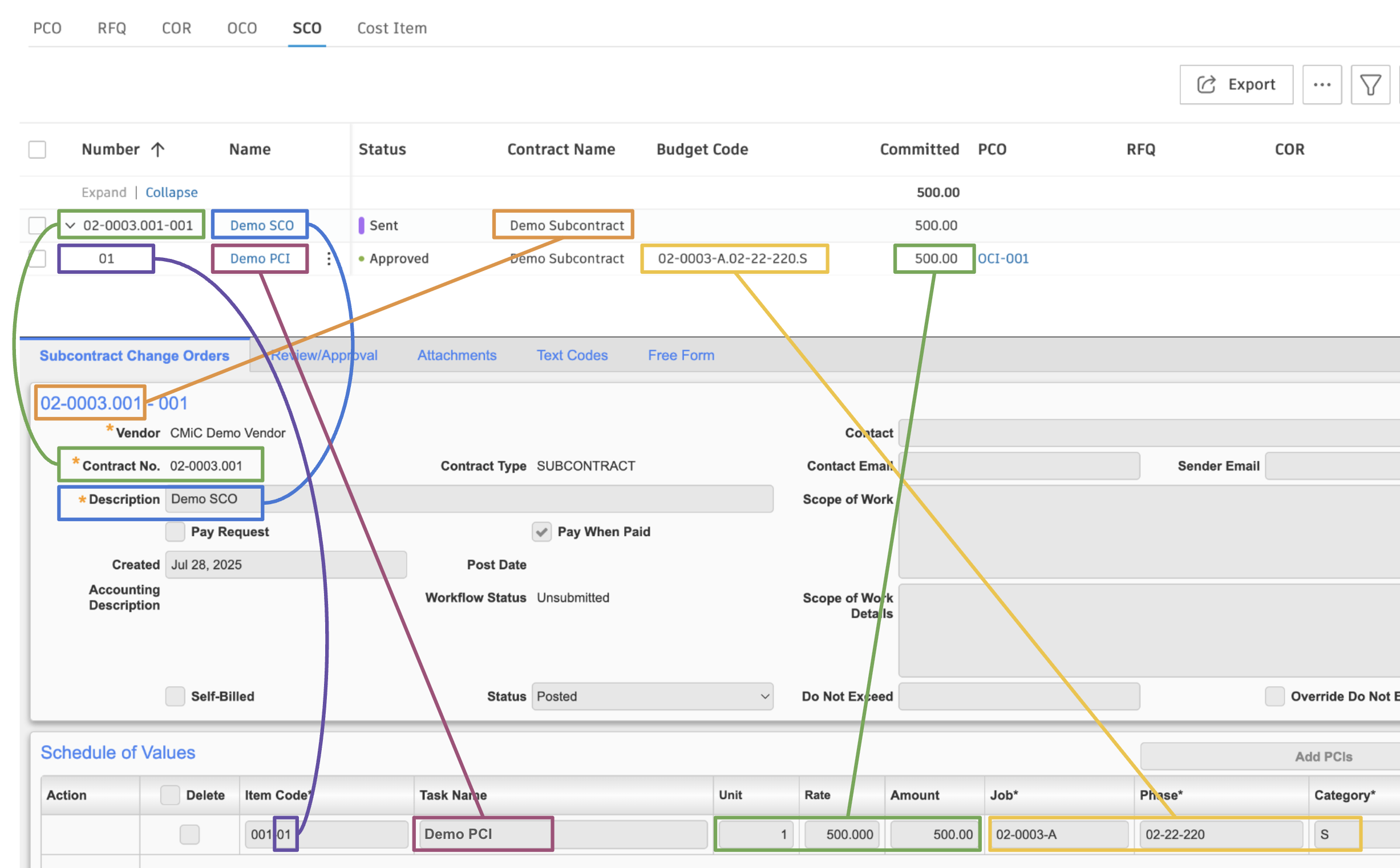1400x868 pixels.
Task: Sort by Number column ascending arrow
Action: pyautogui.click(x=158, y=149)
